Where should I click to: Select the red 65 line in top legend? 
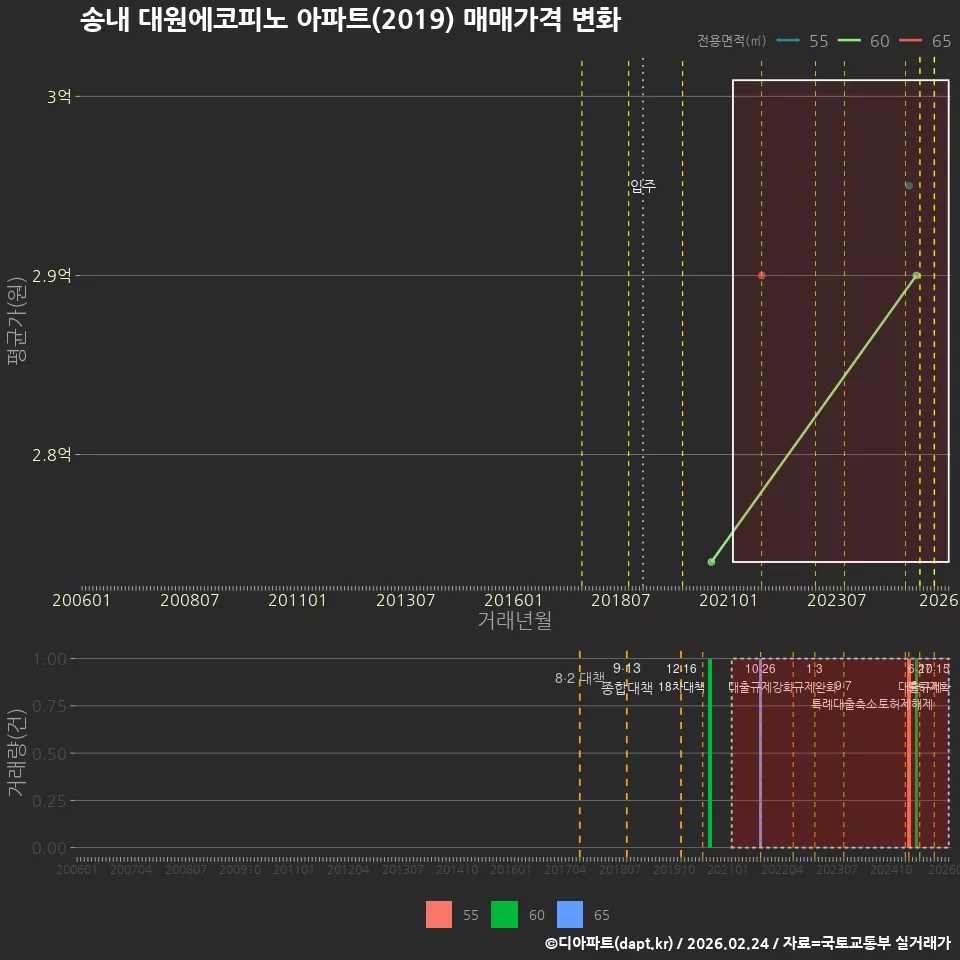910,41
